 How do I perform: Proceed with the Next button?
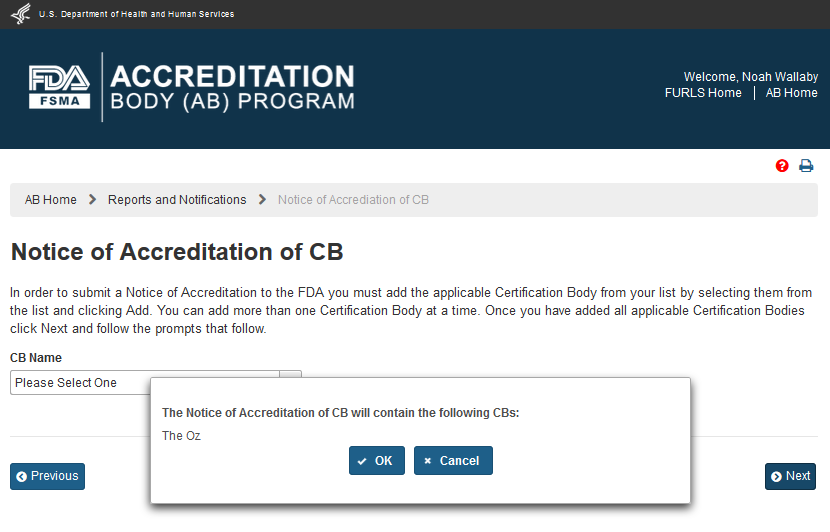[x=790, y=476]
